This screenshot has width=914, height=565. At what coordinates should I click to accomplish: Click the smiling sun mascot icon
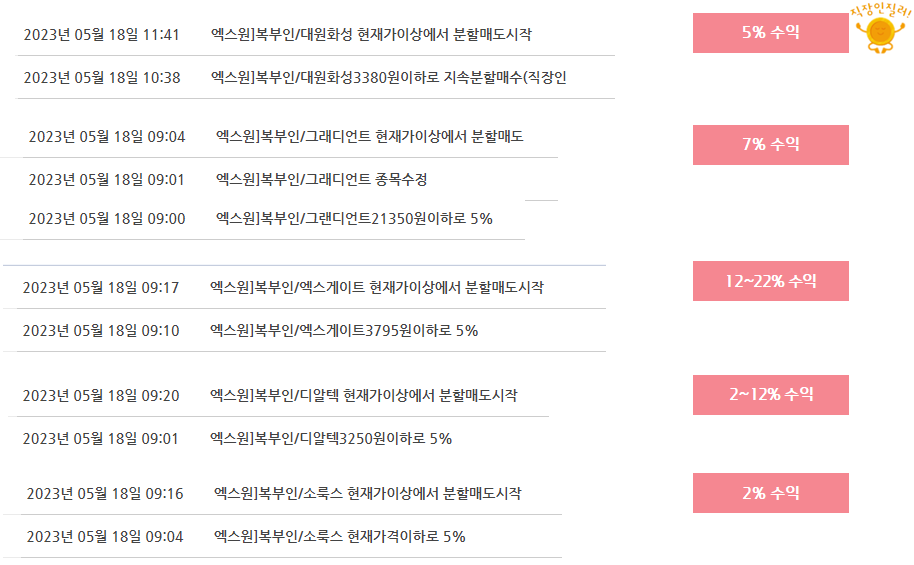880,29
